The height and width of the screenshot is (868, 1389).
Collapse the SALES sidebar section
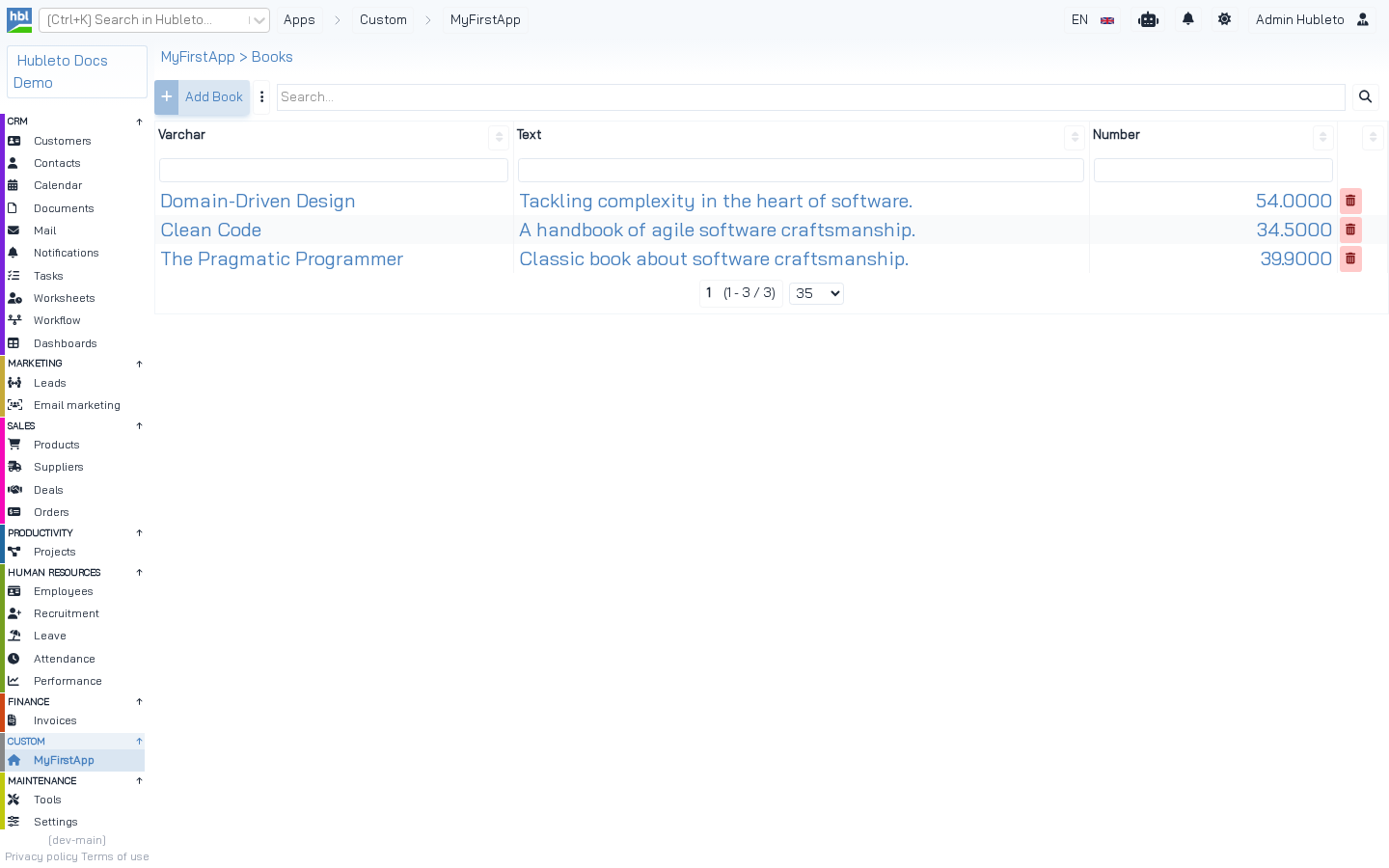tap(139, 425)
